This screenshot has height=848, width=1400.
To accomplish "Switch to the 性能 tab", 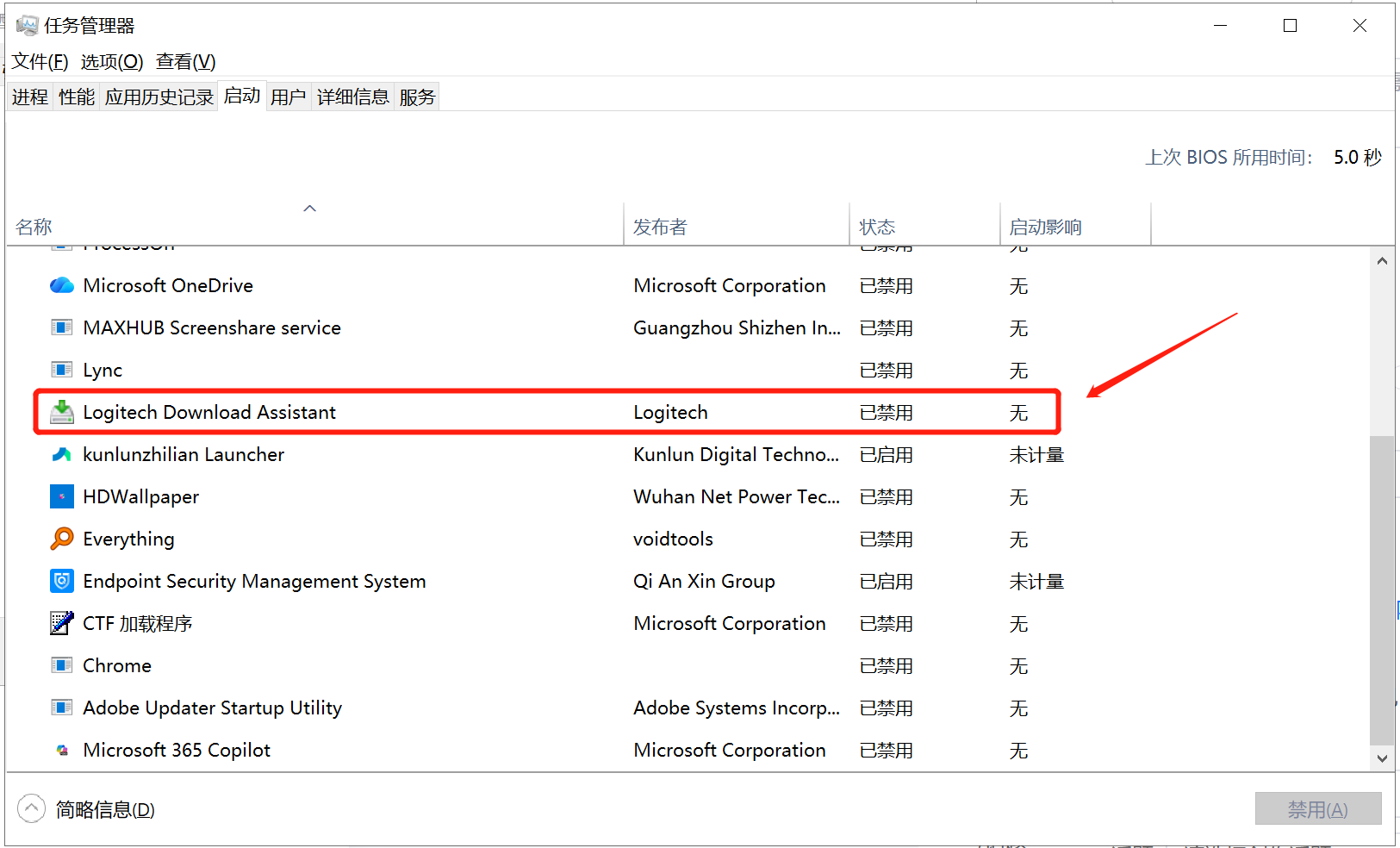I will tap(77, 97).
